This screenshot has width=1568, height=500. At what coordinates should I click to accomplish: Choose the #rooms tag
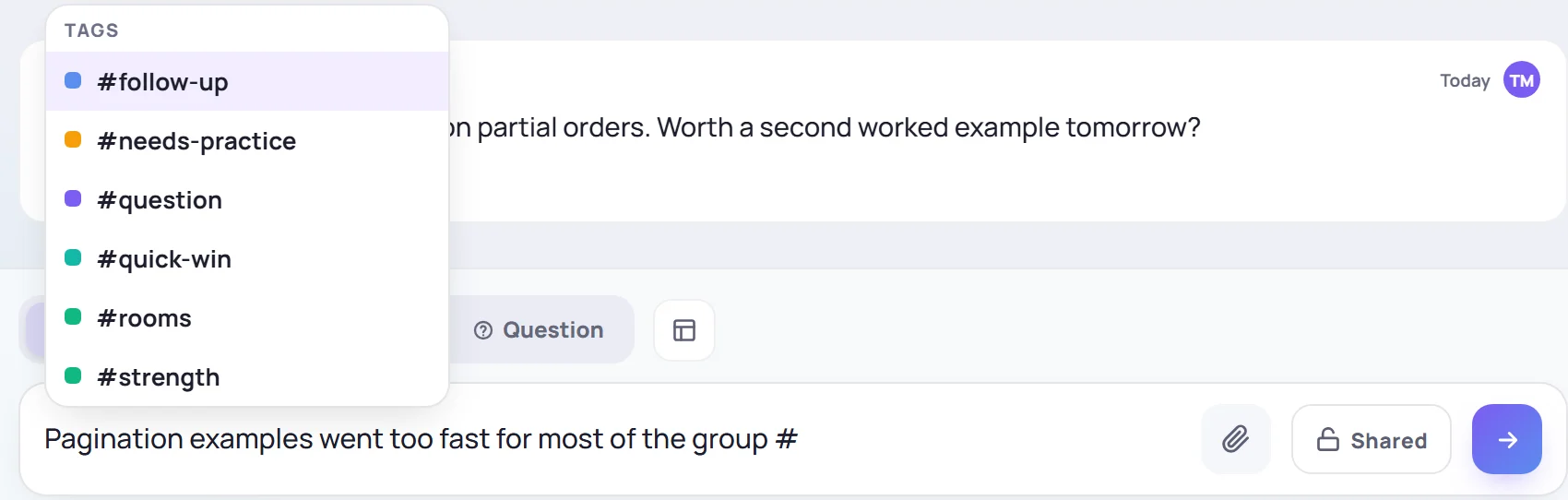pos(247,317)
